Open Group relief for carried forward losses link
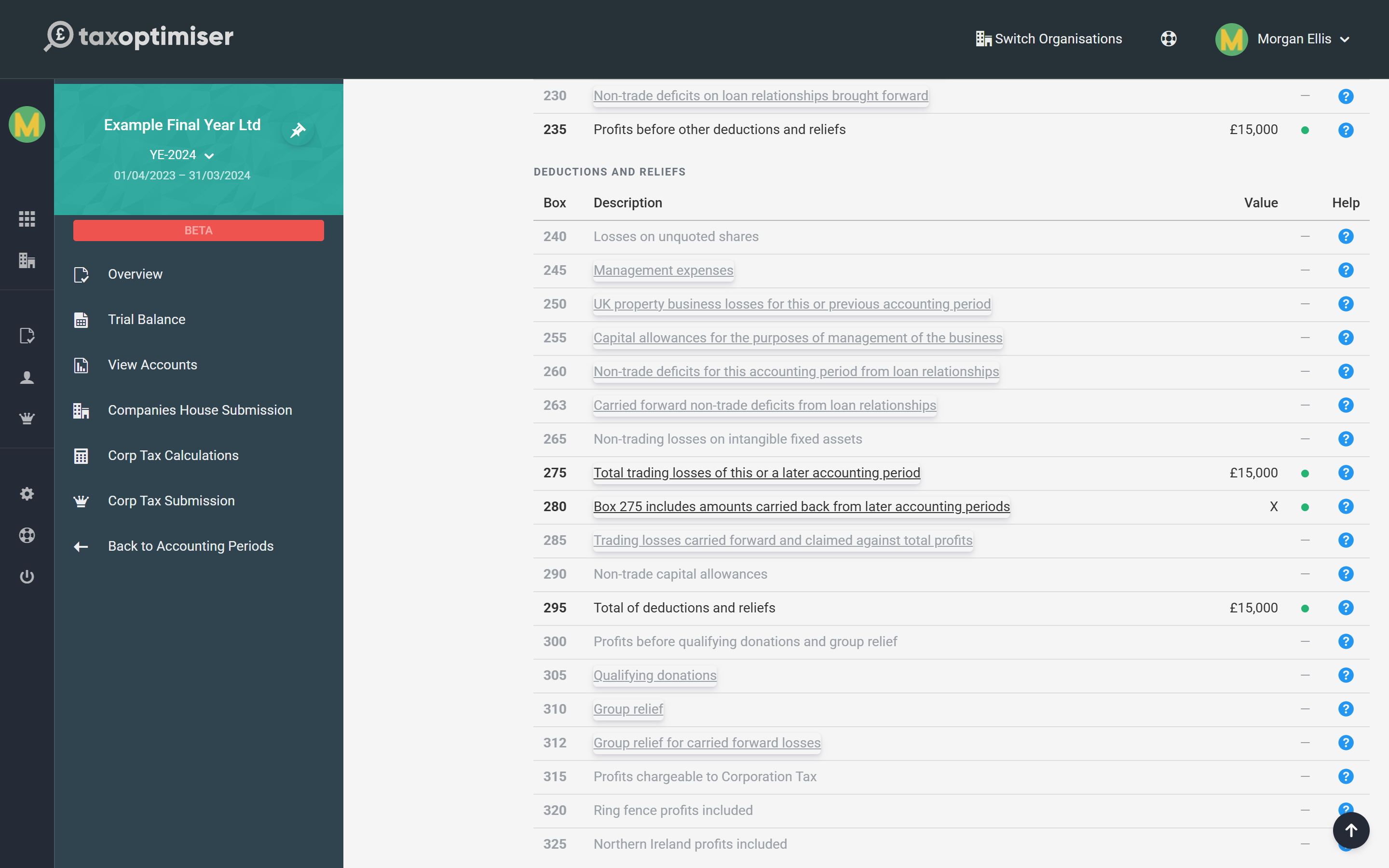This screenshot has width=1389, height=868. tap(707, 744)
